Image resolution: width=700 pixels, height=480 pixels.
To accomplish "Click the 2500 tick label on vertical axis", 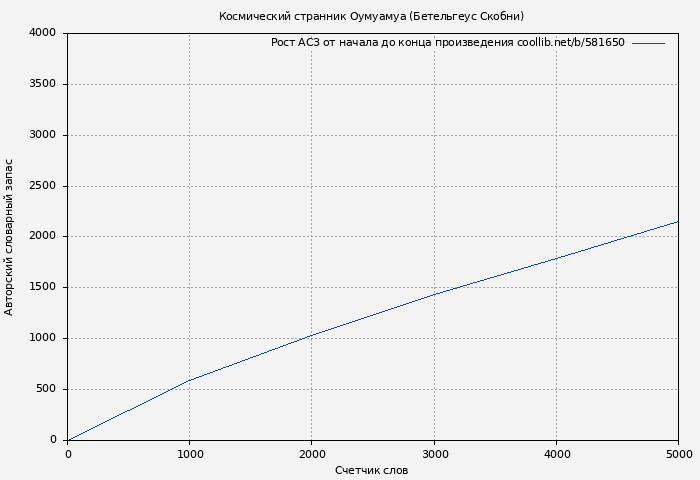I will tap(43, 186).
